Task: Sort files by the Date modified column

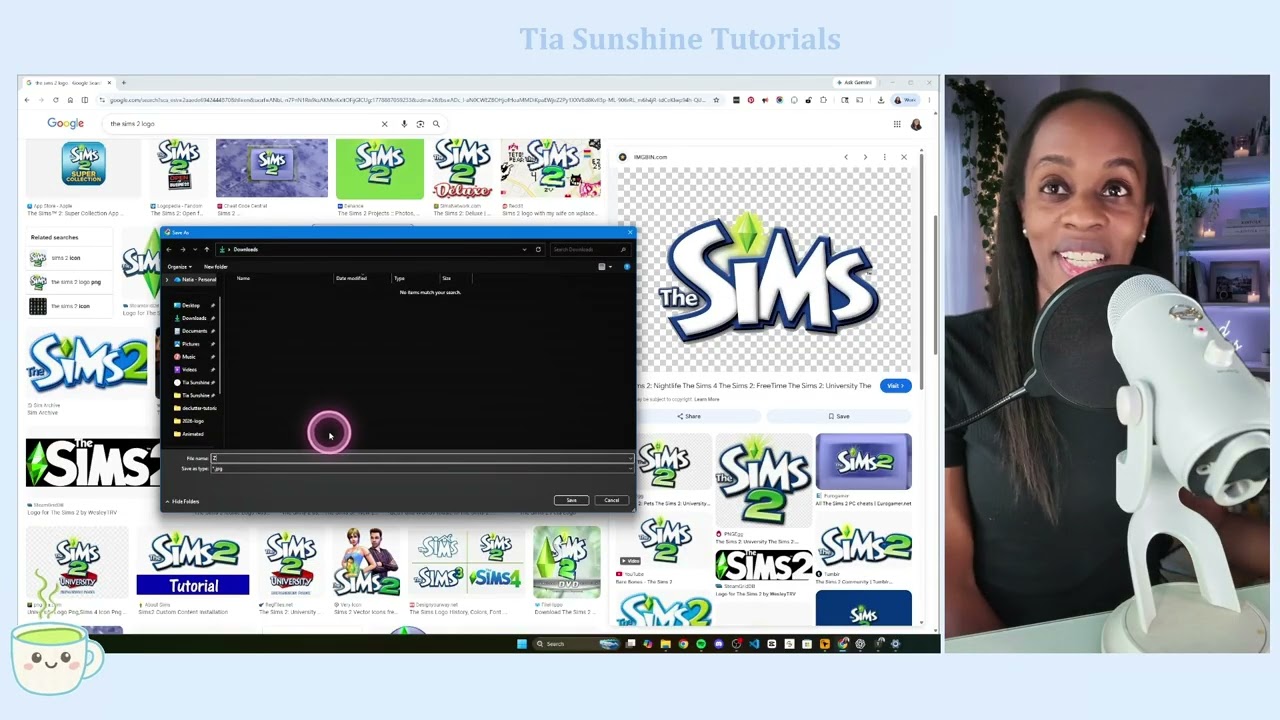Action: pyautogui.click(x=351, y=278)
